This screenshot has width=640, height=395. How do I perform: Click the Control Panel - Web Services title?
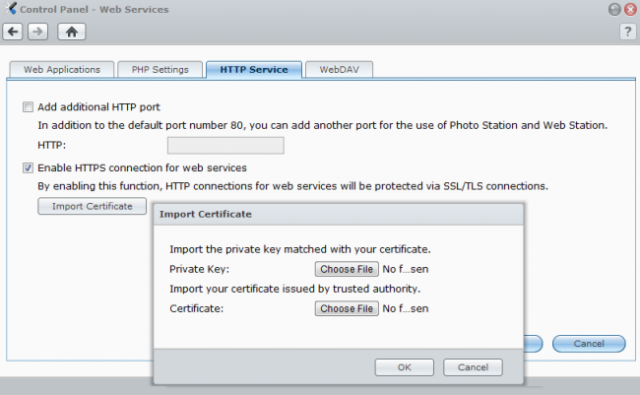pos(94,9)
